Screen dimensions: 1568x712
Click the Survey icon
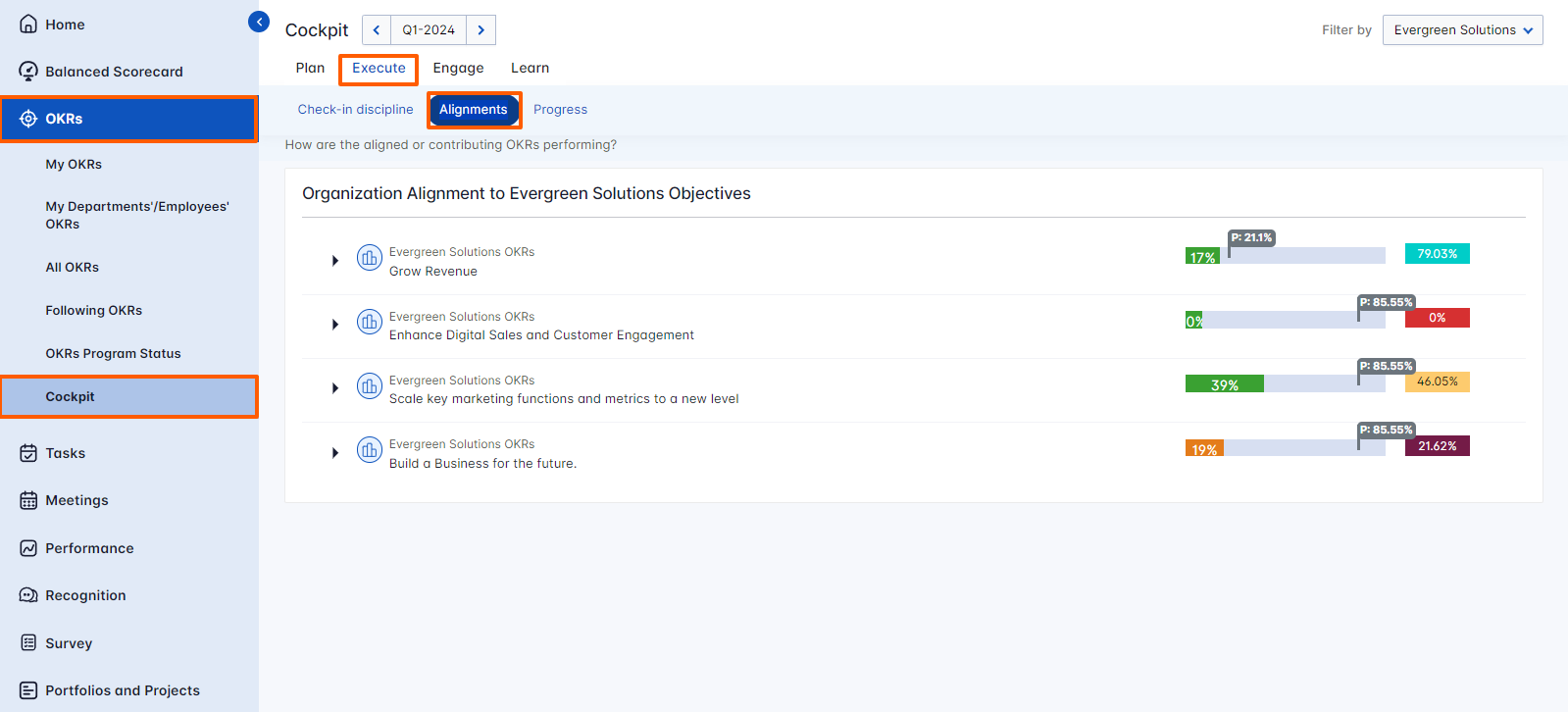point(28,643)
